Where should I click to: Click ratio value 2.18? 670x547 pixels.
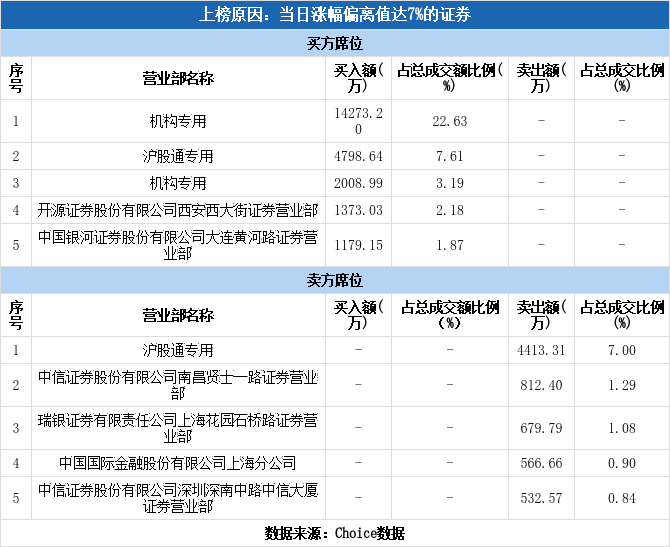click(450, 210)
